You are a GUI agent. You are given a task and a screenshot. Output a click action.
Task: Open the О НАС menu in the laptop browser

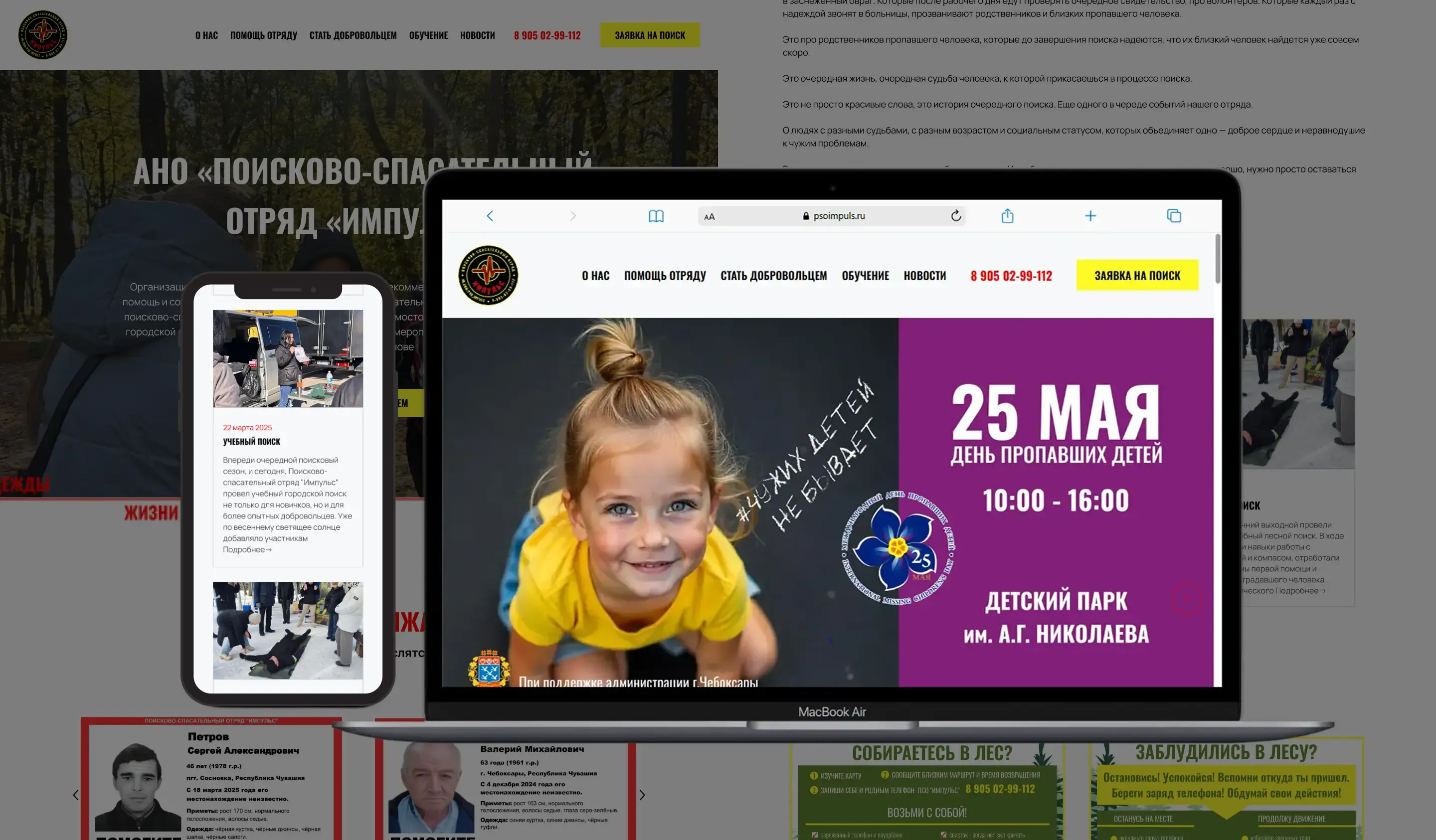click(595, 276)
